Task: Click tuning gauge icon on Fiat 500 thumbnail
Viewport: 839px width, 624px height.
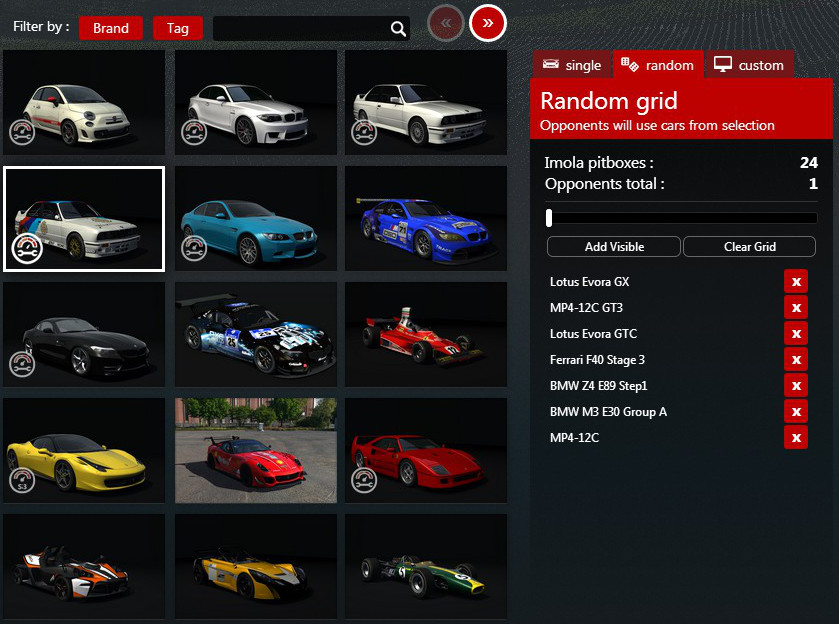Action: pos(23,131)
